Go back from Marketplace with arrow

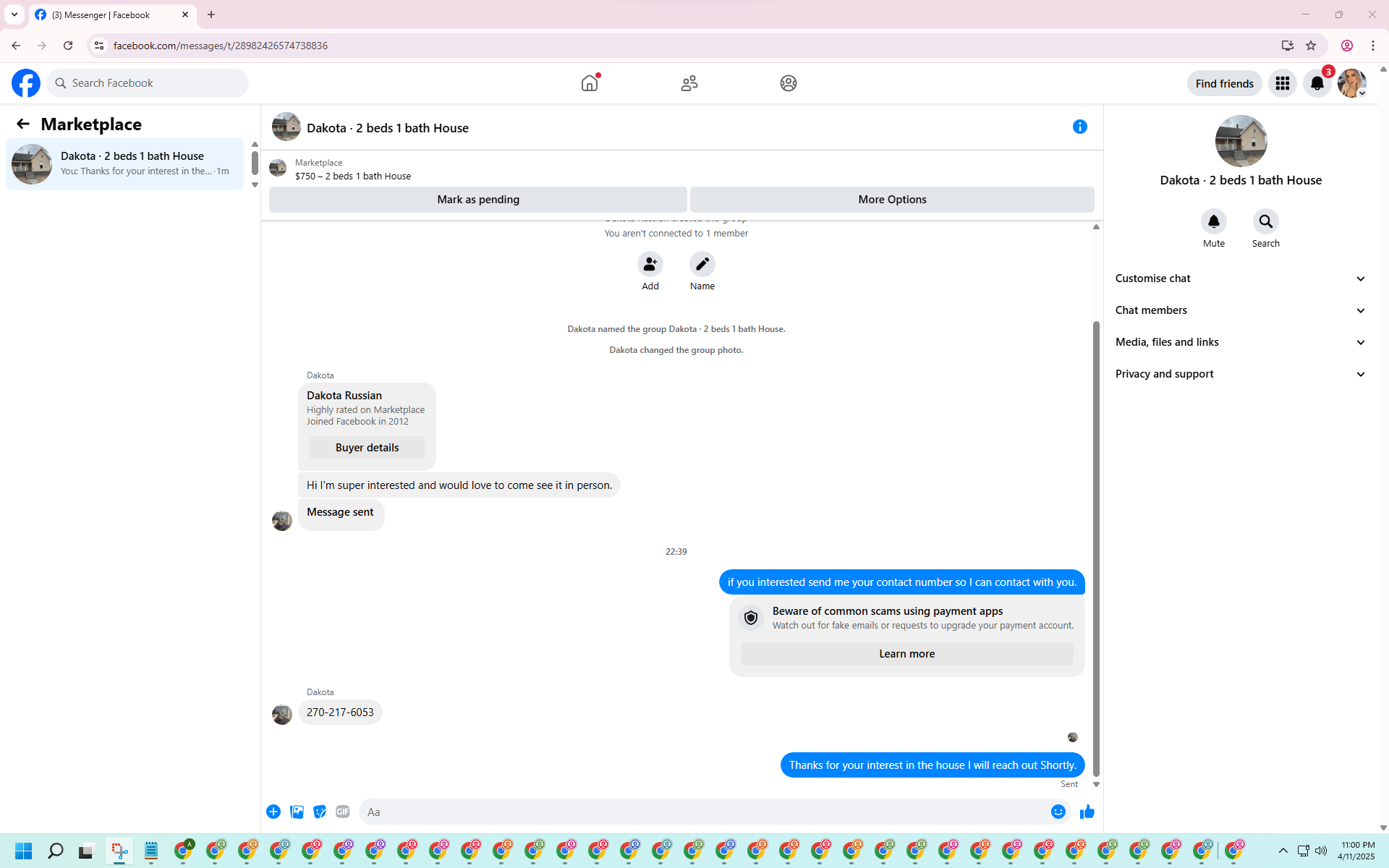(x=23, y=124)
